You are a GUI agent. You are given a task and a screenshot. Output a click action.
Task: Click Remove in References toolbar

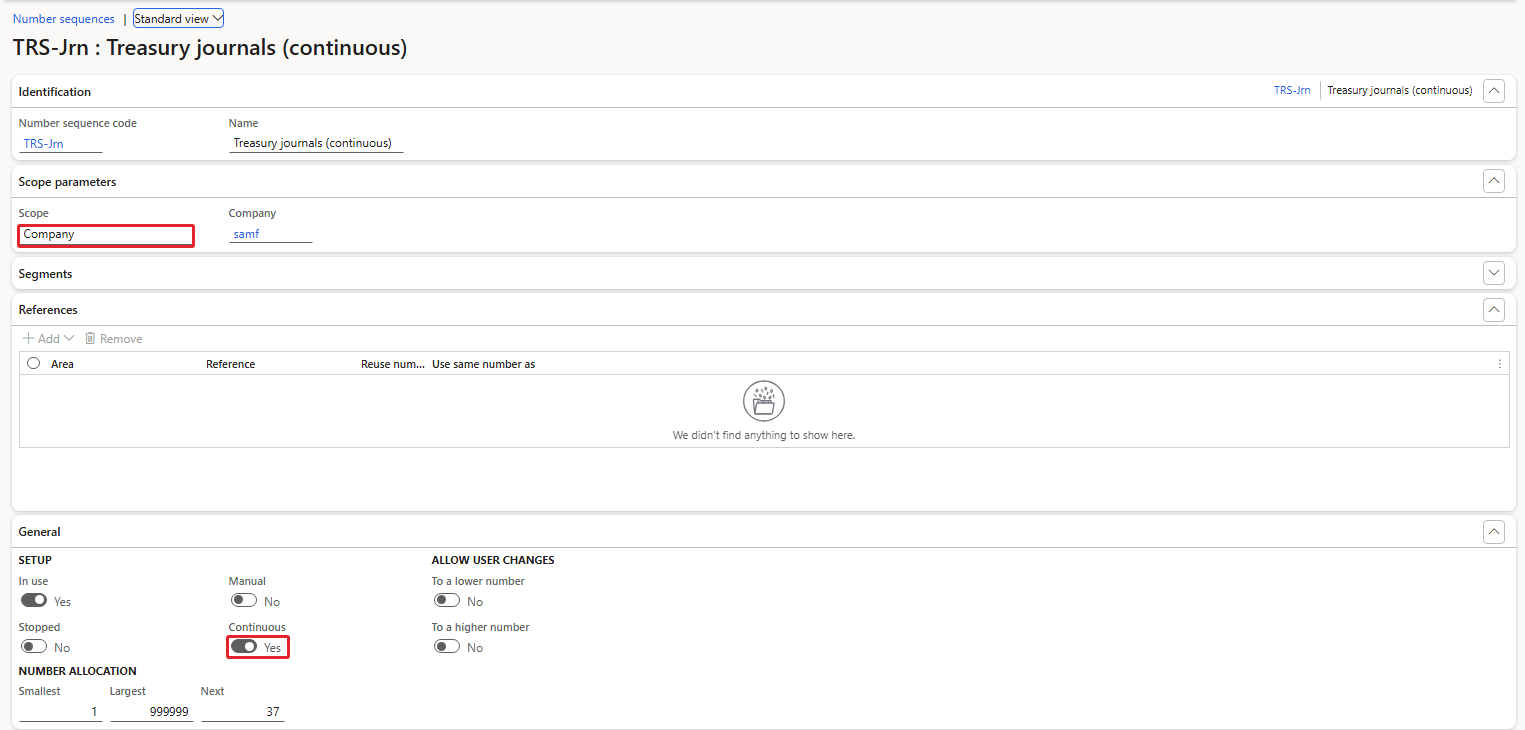pos(113,339)
